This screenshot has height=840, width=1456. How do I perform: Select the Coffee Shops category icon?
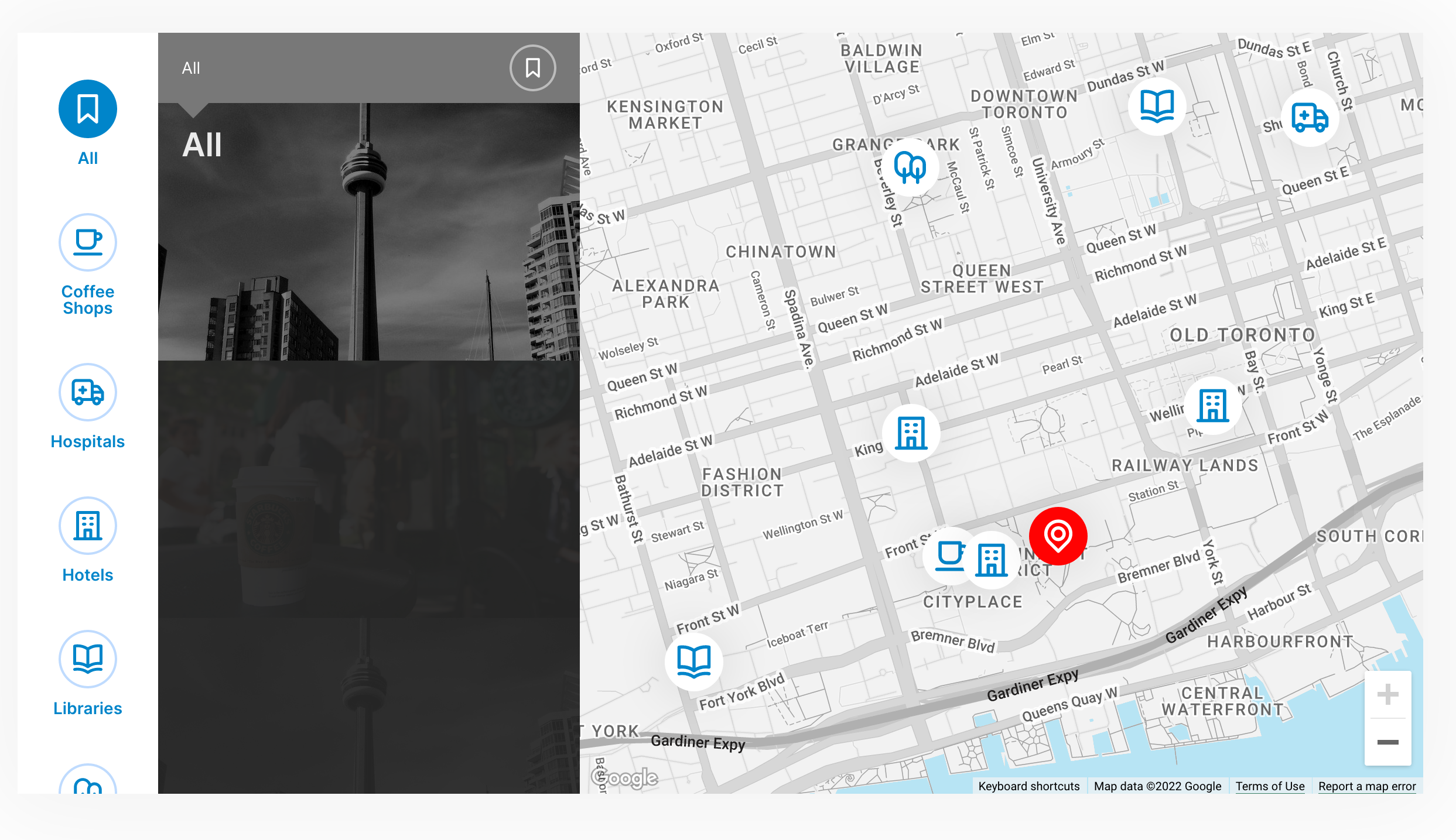point(88,242)
